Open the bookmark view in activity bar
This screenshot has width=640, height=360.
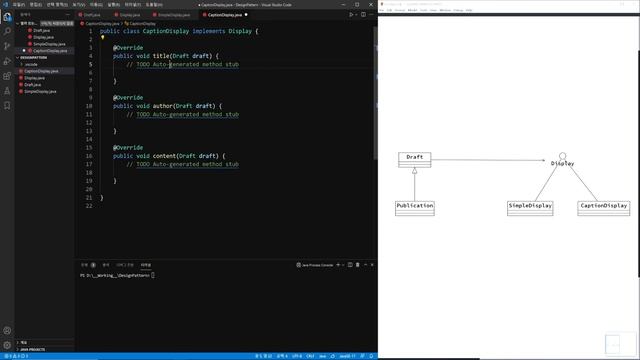pyautogui.click(x=7, y=106)
